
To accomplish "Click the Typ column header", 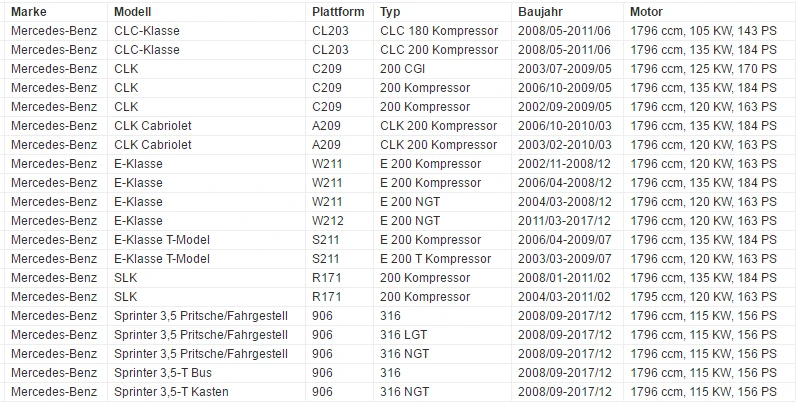I will point(442,12).
